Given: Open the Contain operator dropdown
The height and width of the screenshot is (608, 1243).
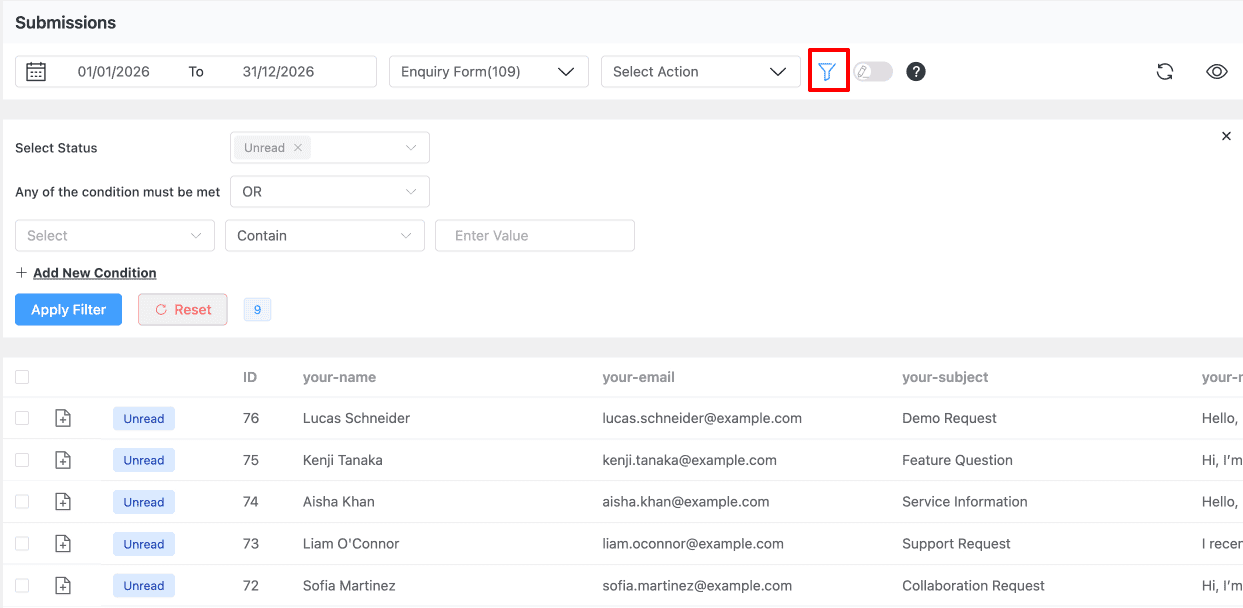Looking at the screenshot, I should tap(325, 236).
